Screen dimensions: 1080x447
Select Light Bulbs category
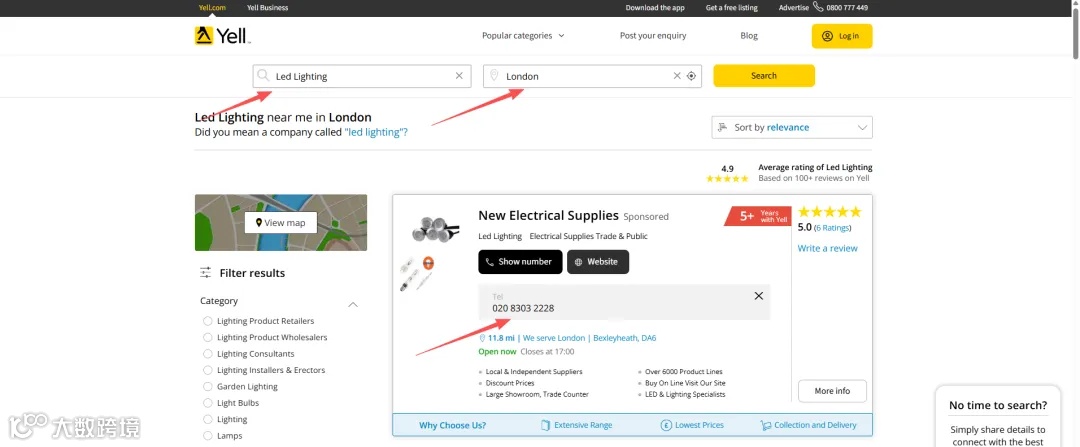[208, 403]
